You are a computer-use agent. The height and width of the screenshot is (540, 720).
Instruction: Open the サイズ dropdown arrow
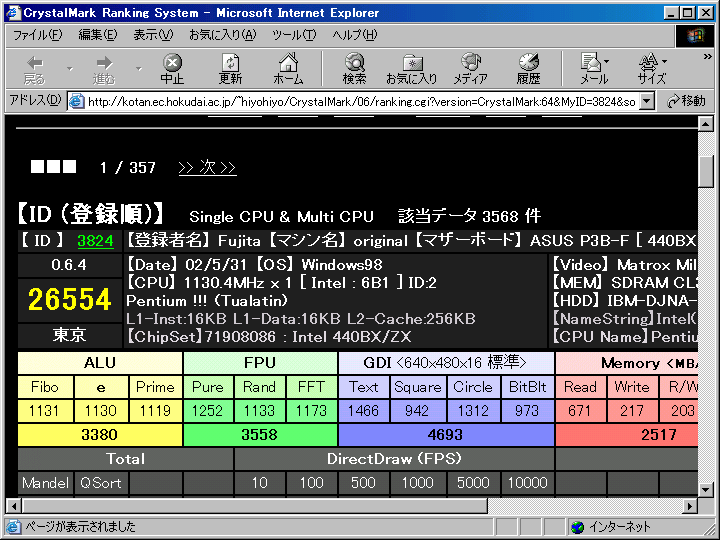point(664,62)
